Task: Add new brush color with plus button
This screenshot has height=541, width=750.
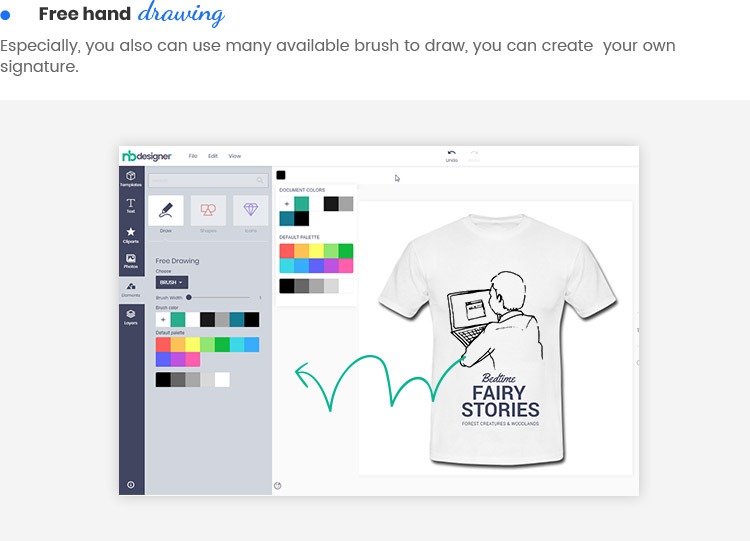Action: (163, 320)
